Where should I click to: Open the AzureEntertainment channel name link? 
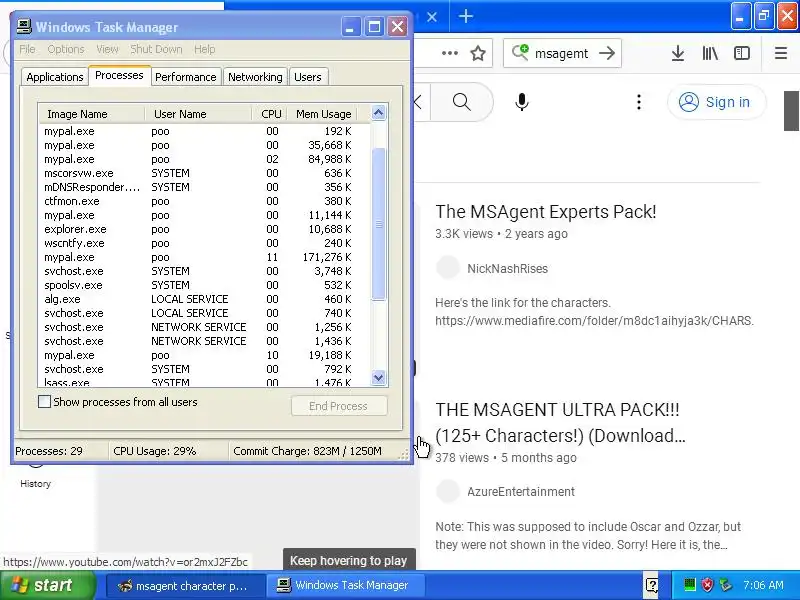[521, 491]
